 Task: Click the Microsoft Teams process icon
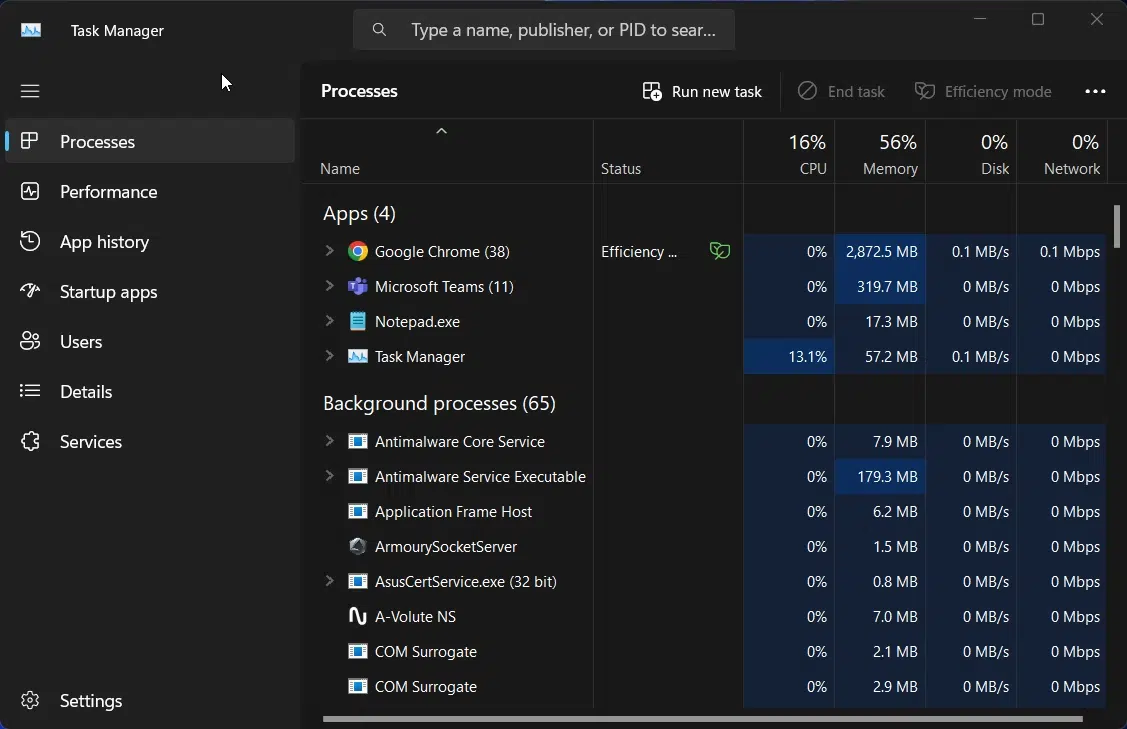(x=357, y=286)
